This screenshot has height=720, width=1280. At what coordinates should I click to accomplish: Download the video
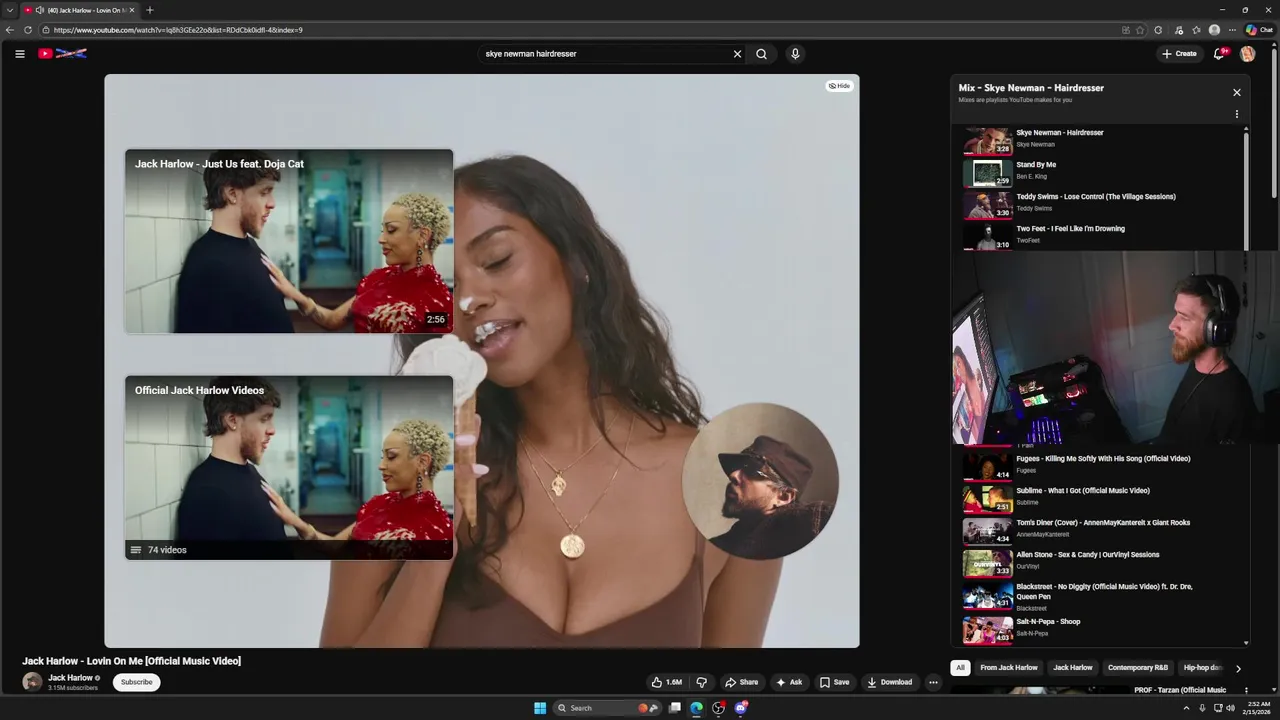click(889, 682)
